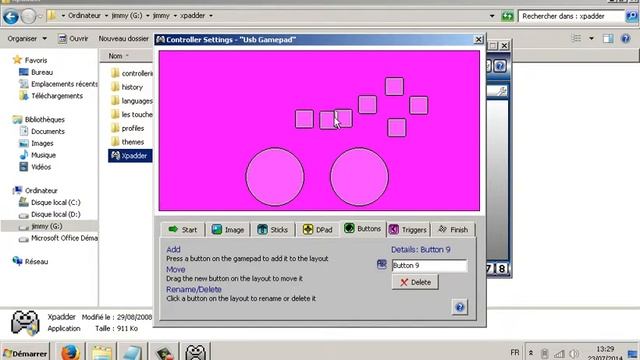Switch to the DPad tab
This screenshot has height=360, width=640.
pyautogui.click(x=318, y=229)
